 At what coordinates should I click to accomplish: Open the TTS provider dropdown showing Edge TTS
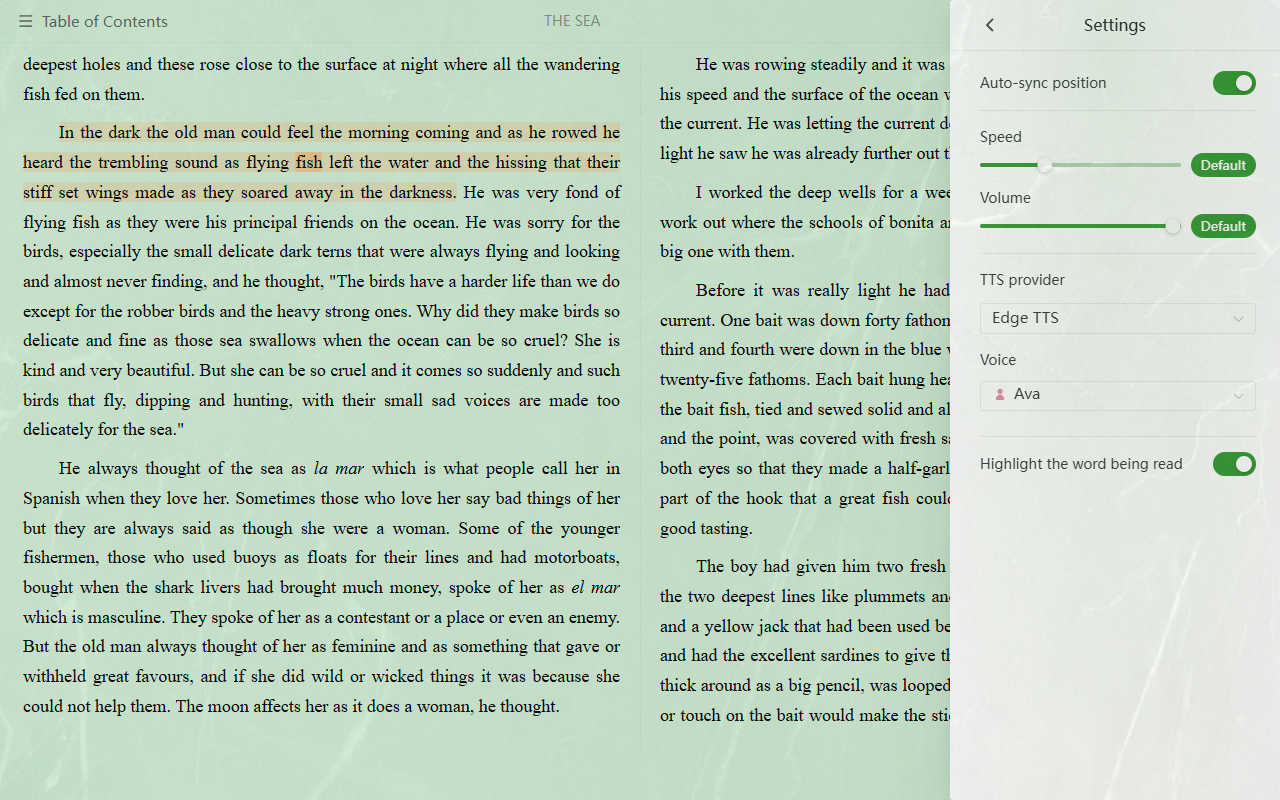click(1118, 318)
